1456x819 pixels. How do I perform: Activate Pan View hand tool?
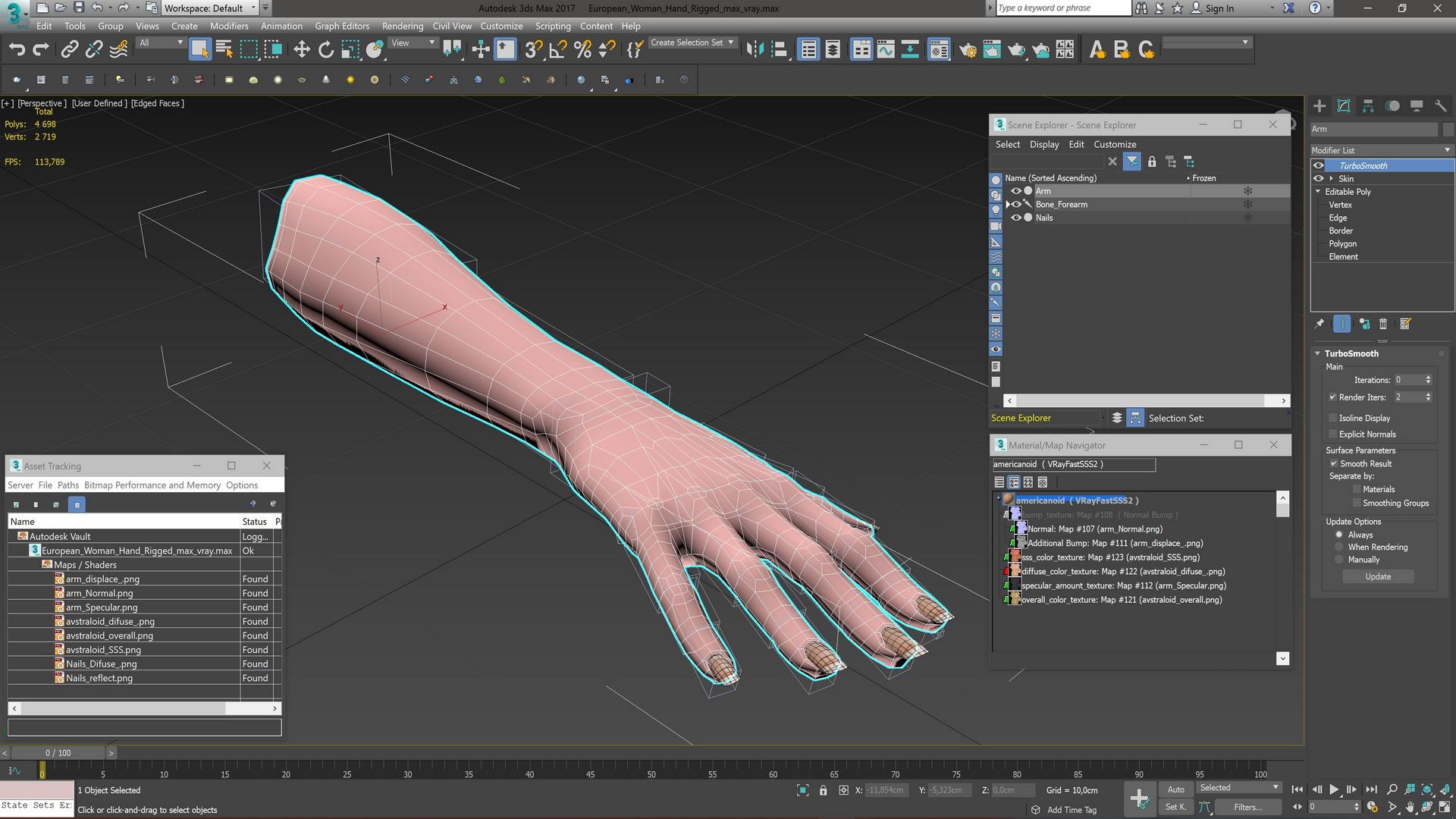(x=1410, y=807)
